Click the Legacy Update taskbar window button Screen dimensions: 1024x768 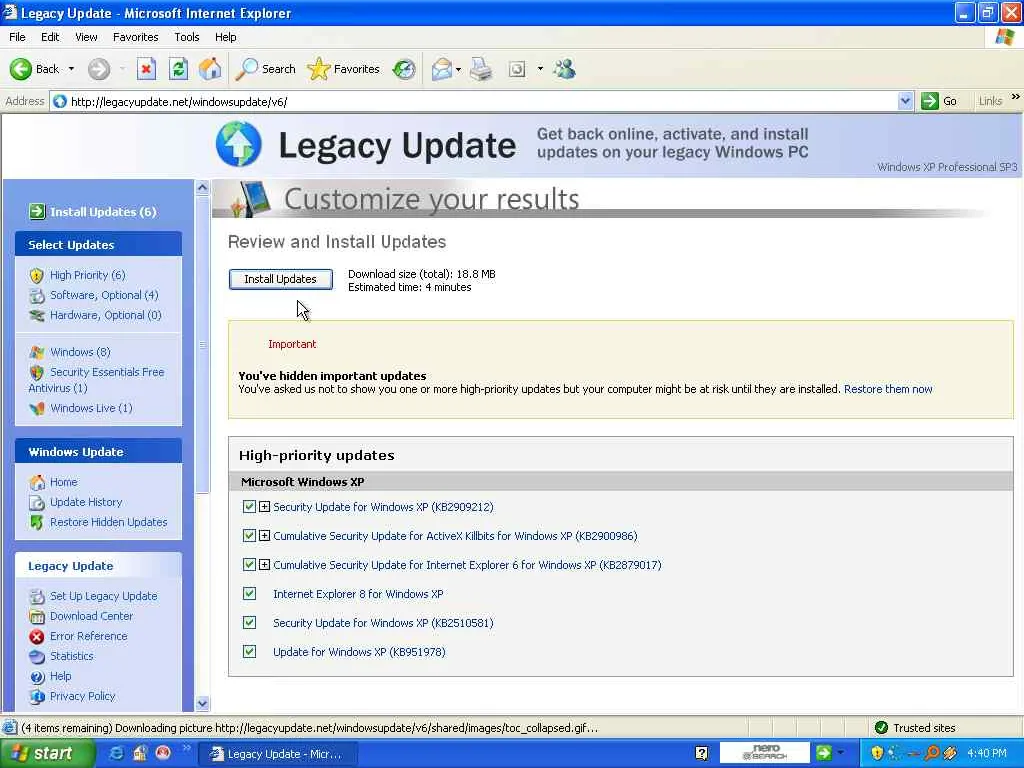coord(276,754)
